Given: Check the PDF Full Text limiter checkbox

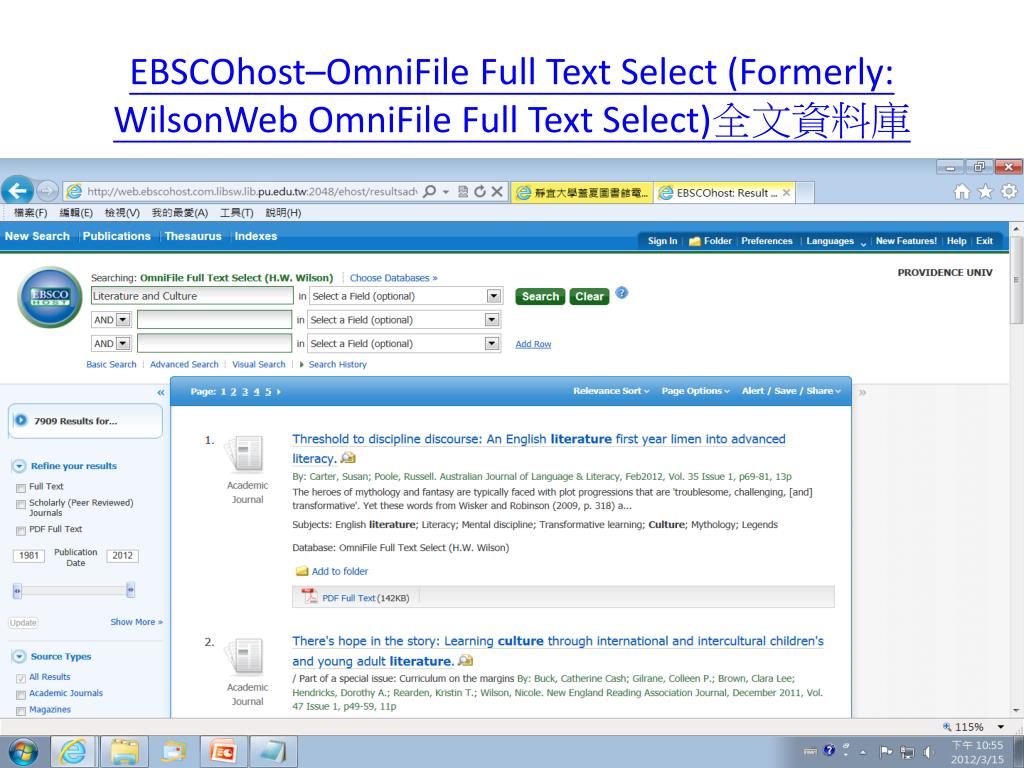Looking at the screenshot, I should click(21, 530).
